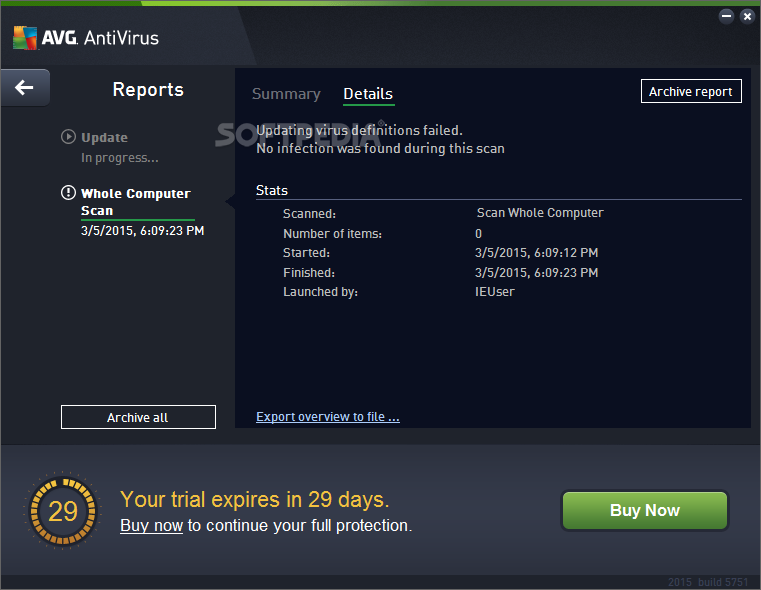Click the 'Scan Whole Computer' value
This screenshot has height=590, width=761.
[540, 213]
